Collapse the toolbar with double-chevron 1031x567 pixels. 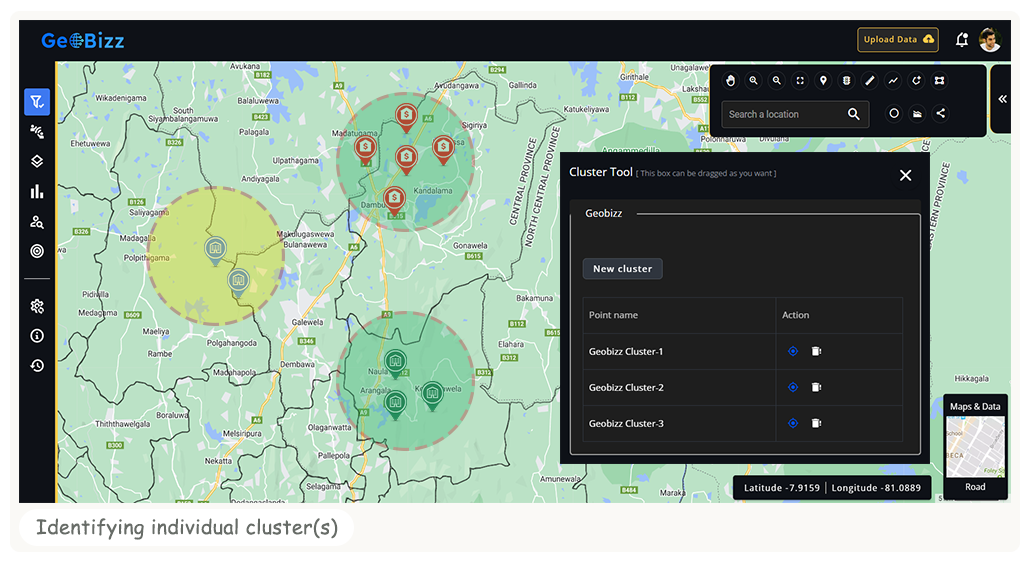1002,99
